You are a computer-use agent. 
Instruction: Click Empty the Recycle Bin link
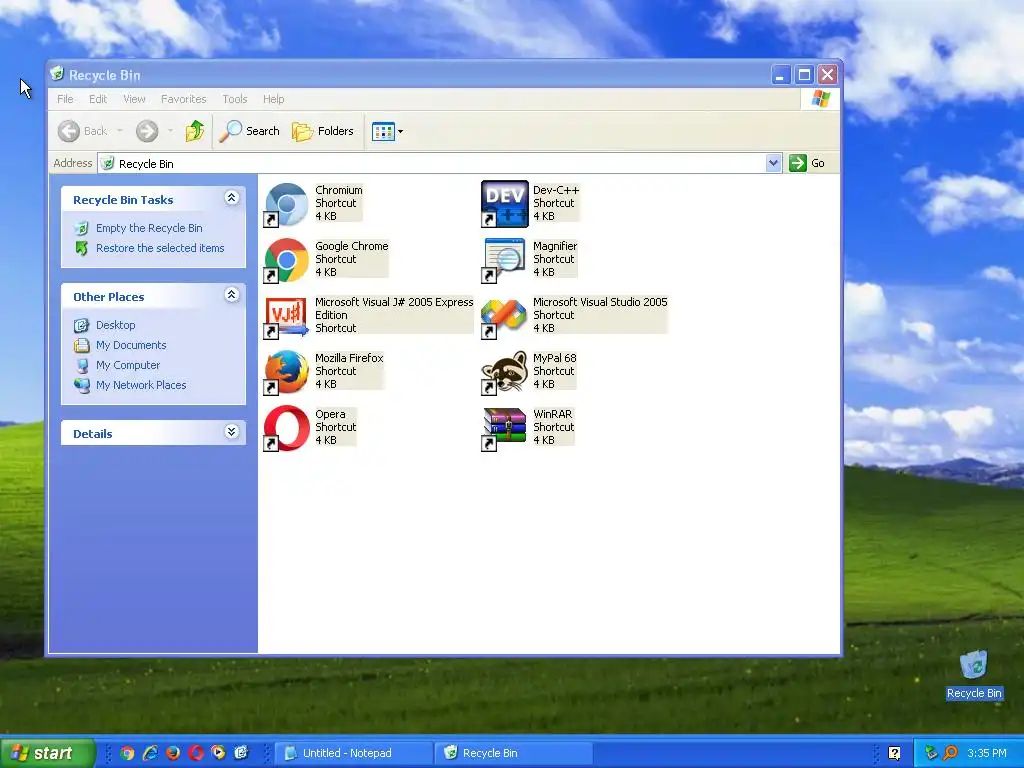pyautogui.click(x=149, y=228)
